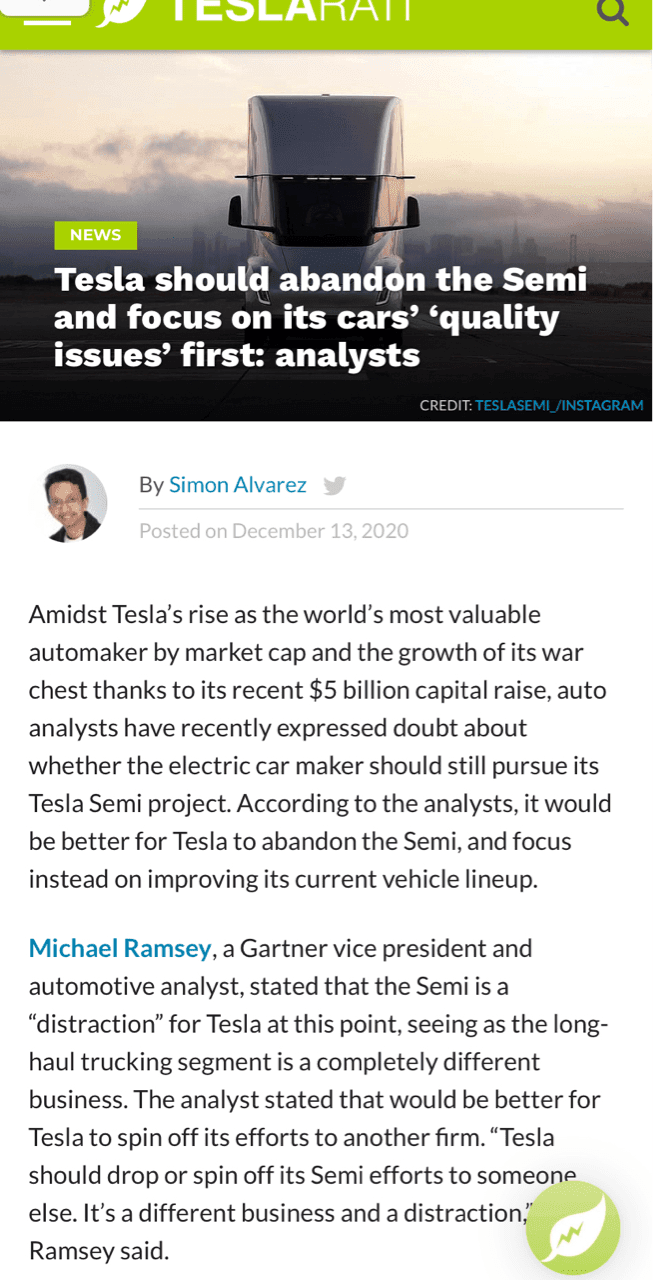Screen dimensions: 653x1280
Task: Click the Posted on December 13, 2020 date
Action: point(273,531)
